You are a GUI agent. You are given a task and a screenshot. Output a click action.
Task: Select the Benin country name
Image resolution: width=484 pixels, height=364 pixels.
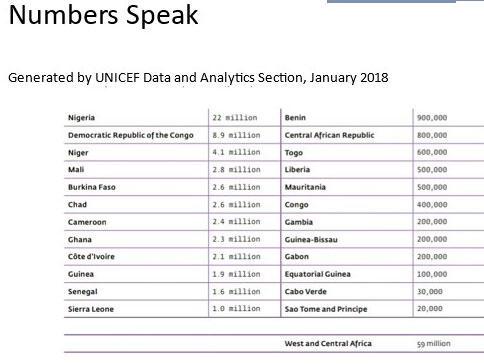pyautogui.click(x=295, y=118)
